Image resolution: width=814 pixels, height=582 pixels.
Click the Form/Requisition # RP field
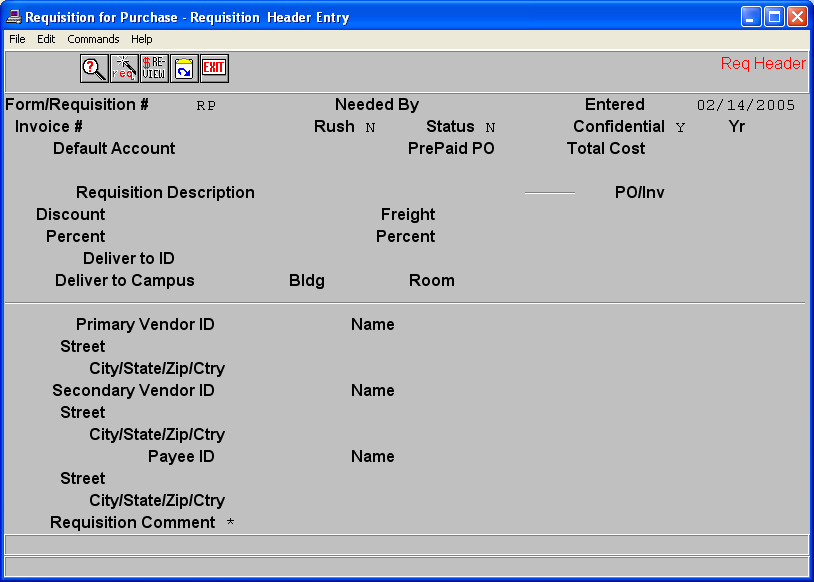click(205, 105)
